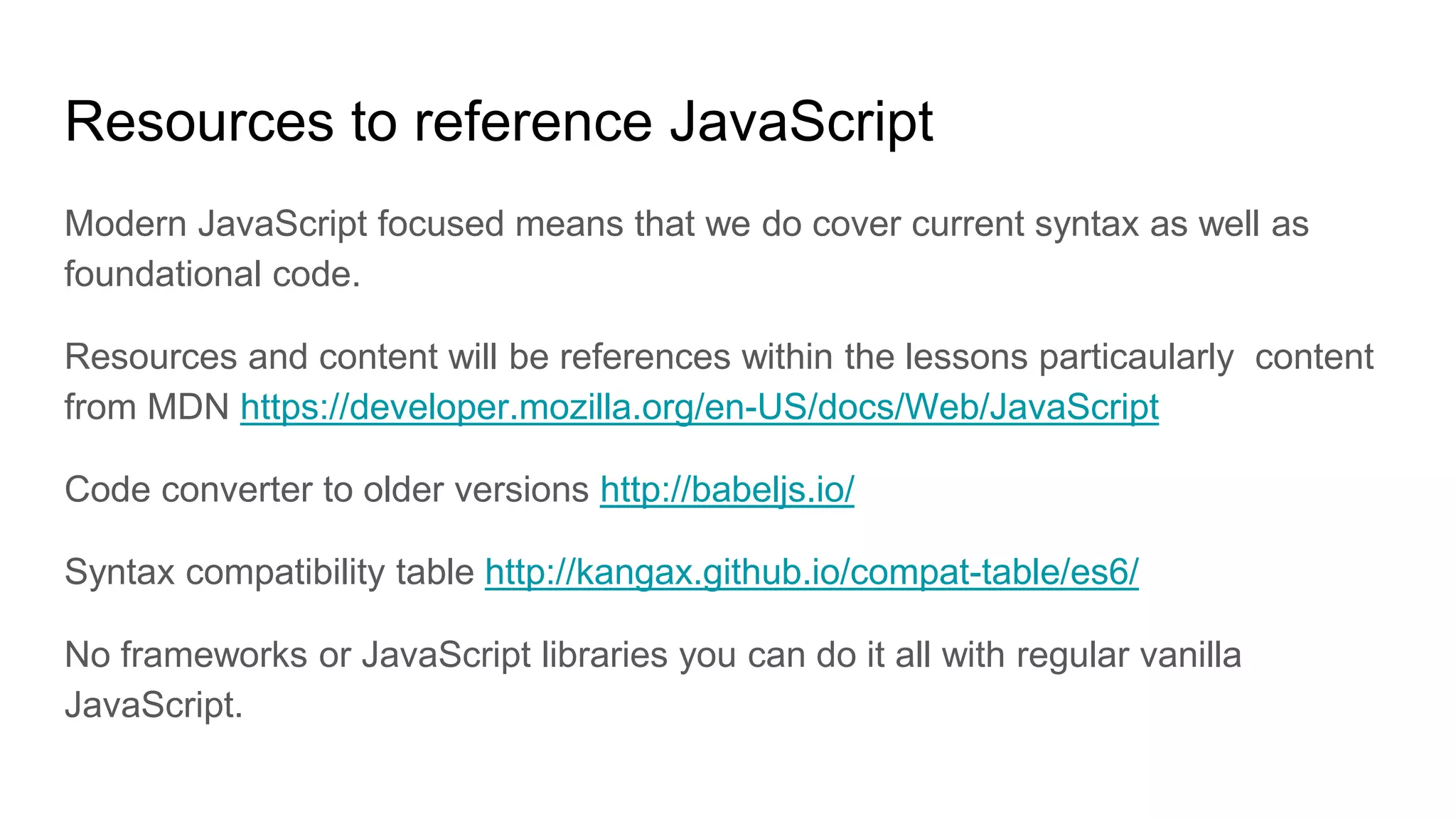This screenshot has height=819, width=1456.
Task: Click the paragraph starting 'No frameworks or JavaScript libraries'
Action: tap(653, 680)
